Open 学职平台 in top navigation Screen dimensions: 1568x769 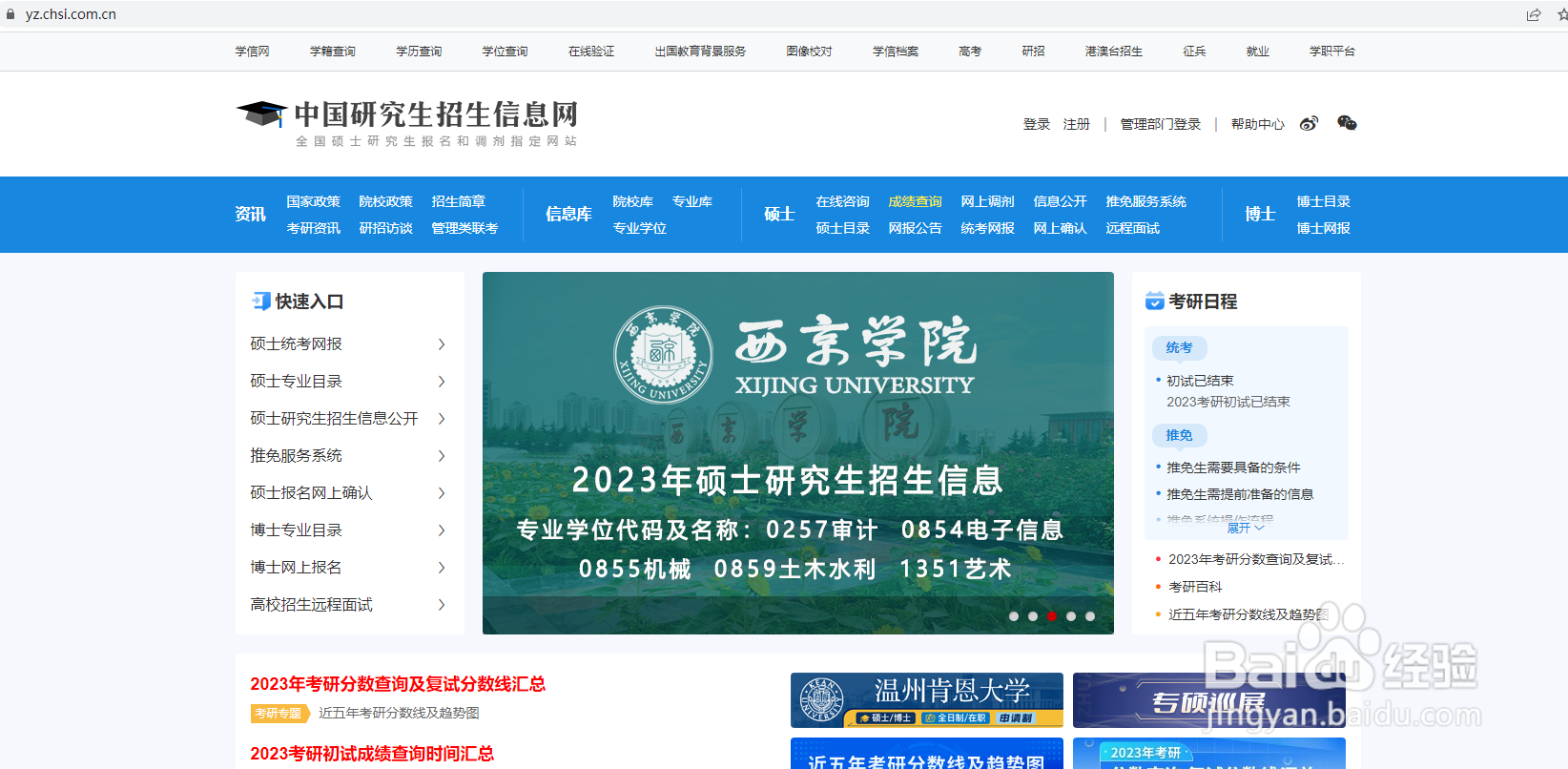coord(1331,52)
